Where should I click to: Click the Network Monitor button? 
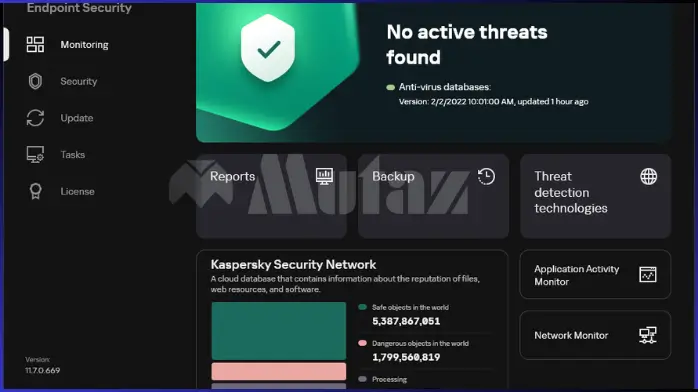(595, 335)
